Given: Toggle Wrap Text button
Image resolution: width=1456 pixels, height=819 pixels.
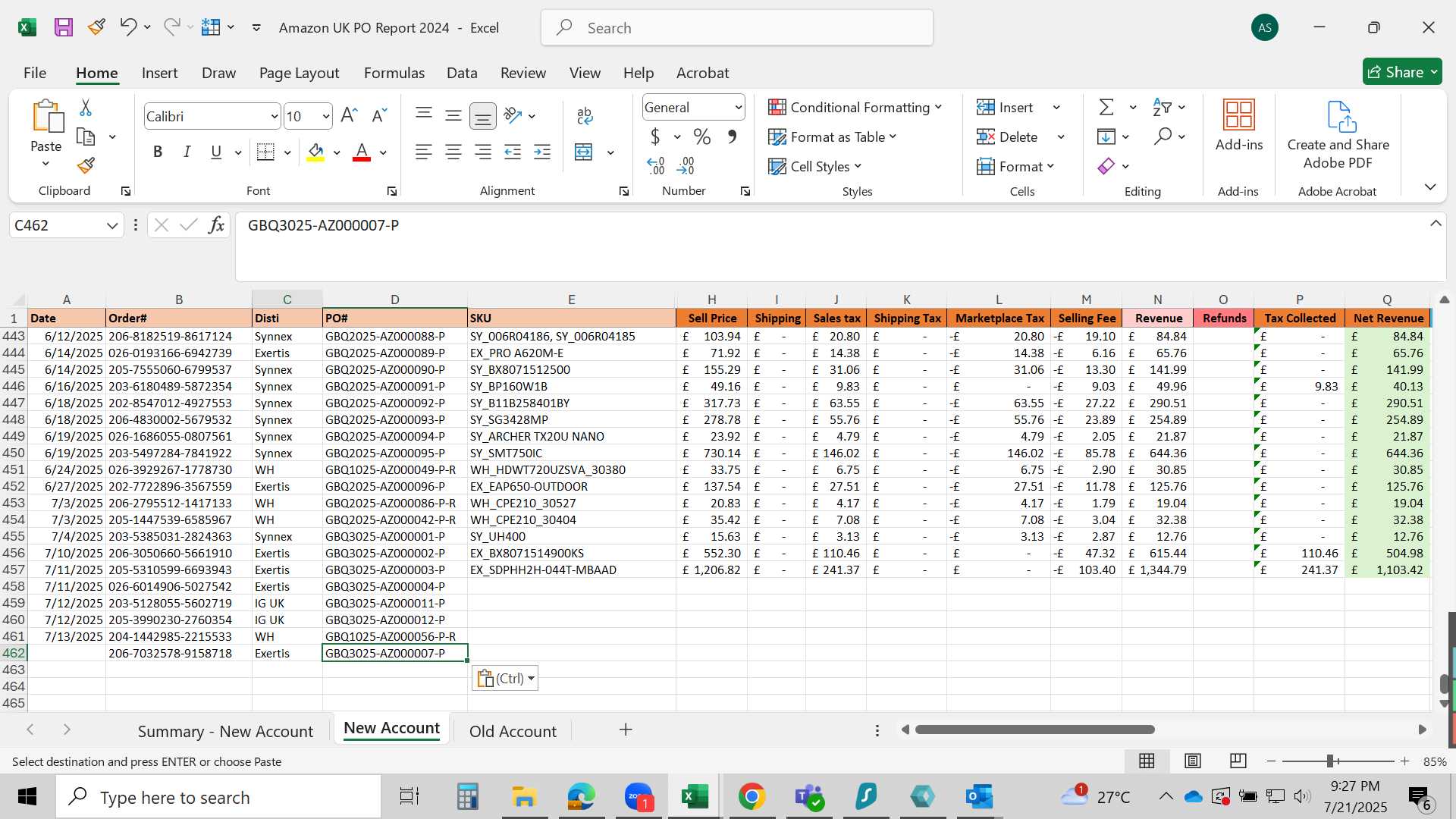Looking at the screenshot, I should point(584,116).
